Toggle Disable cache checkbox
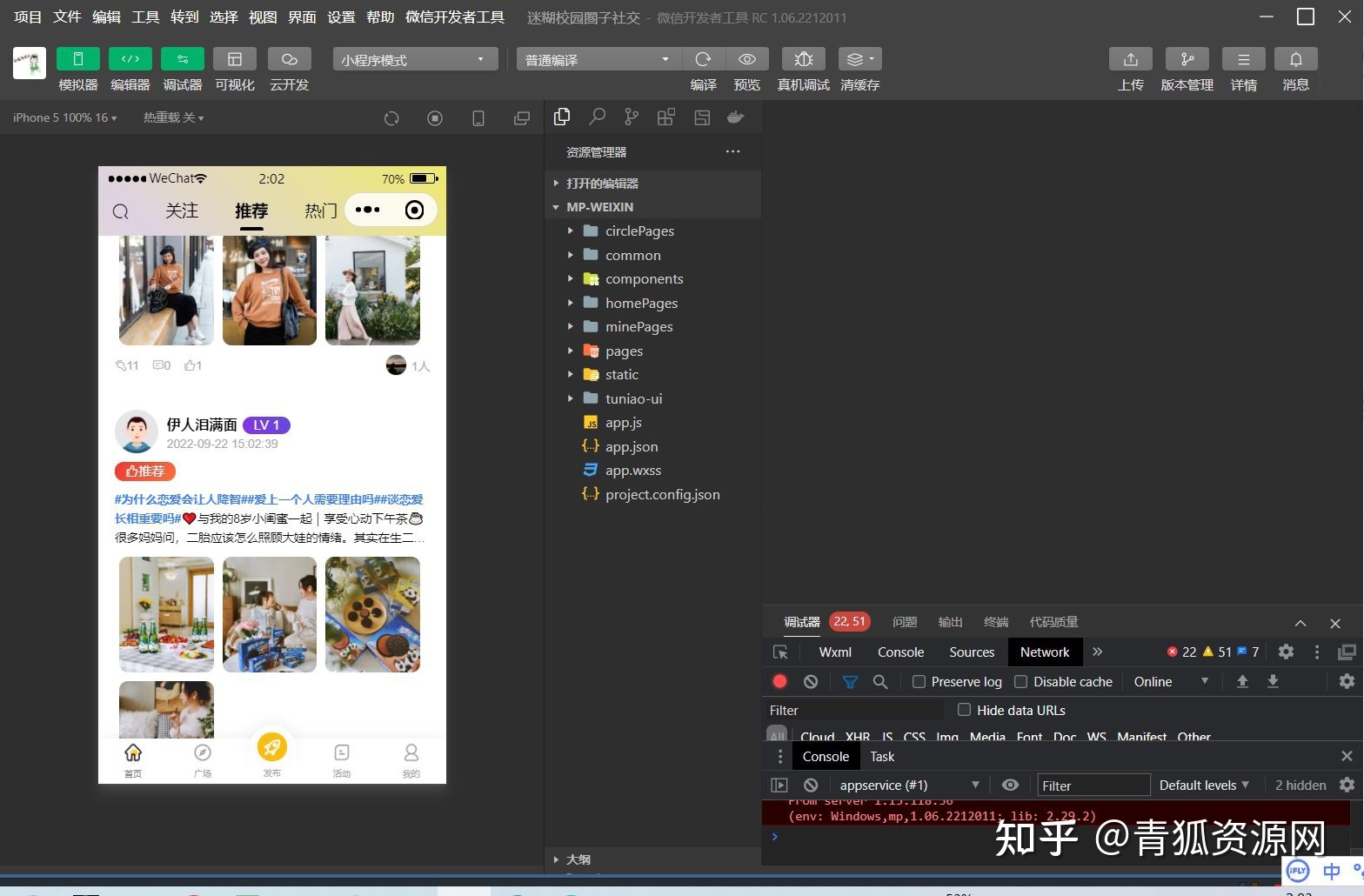1364x896 pixels. point(1021,682)
